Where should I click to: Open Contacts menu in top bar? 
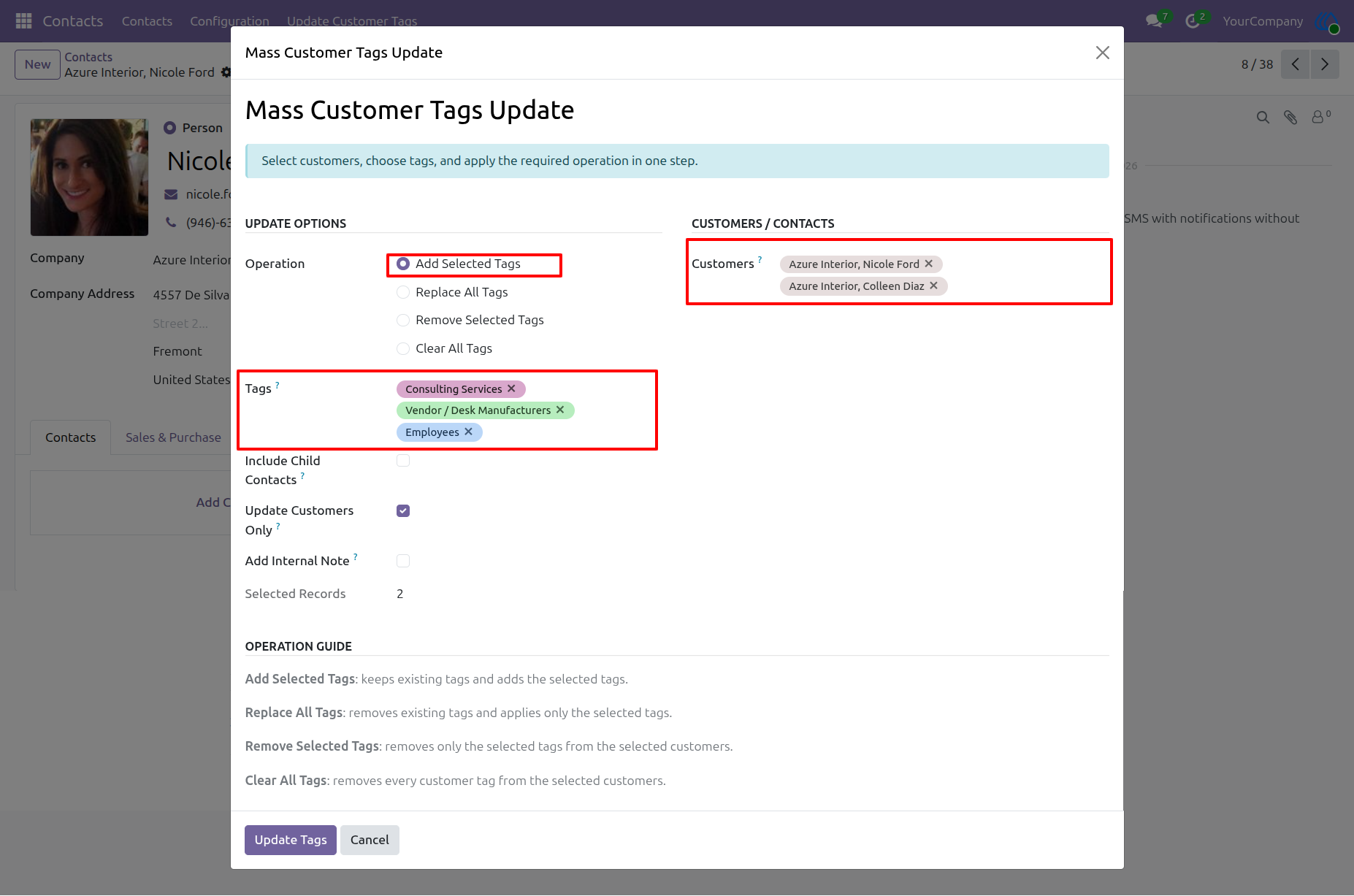click(x=147, y=21)
